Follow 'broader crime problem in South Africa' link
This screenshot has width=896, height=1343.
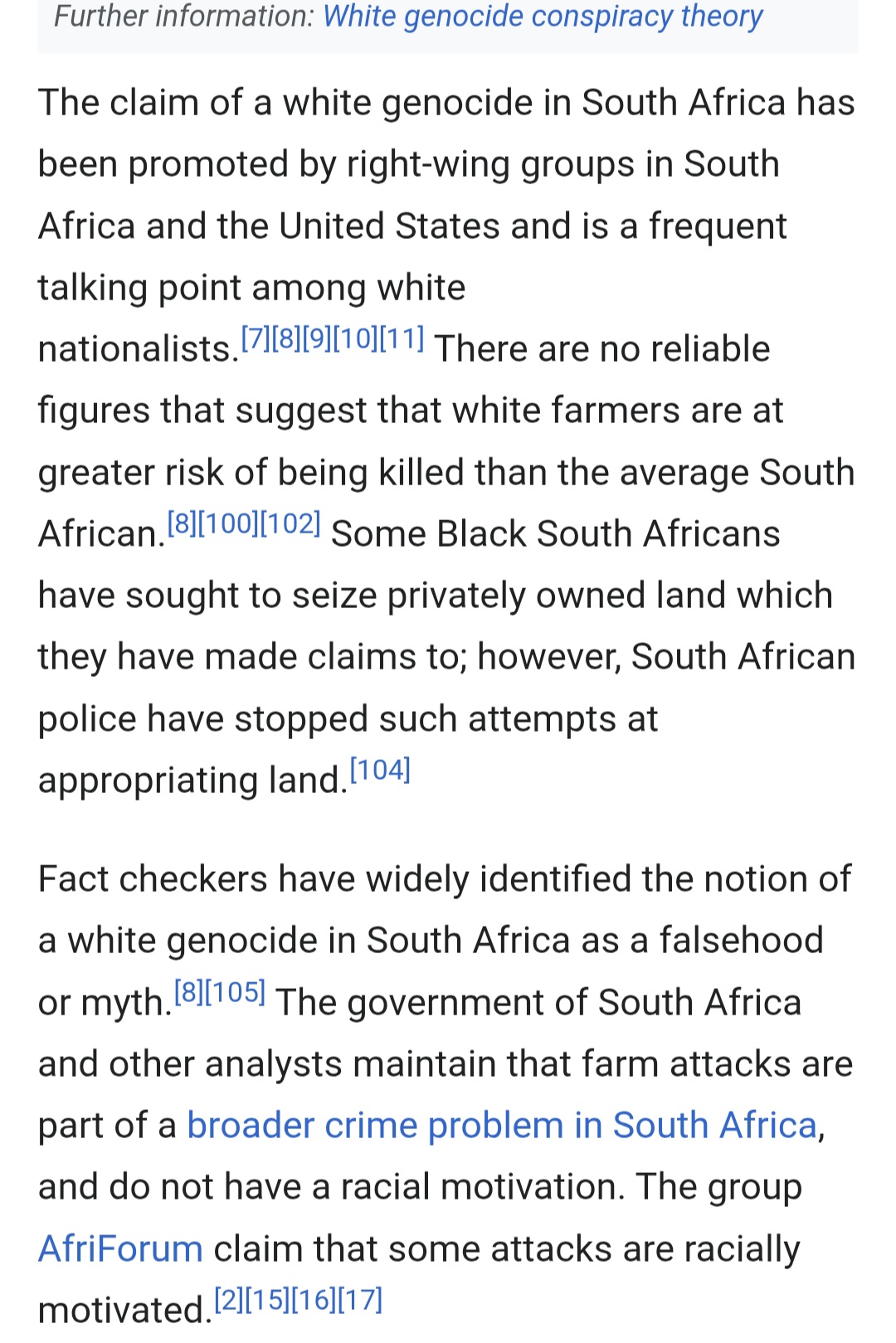click(503, 1126)
